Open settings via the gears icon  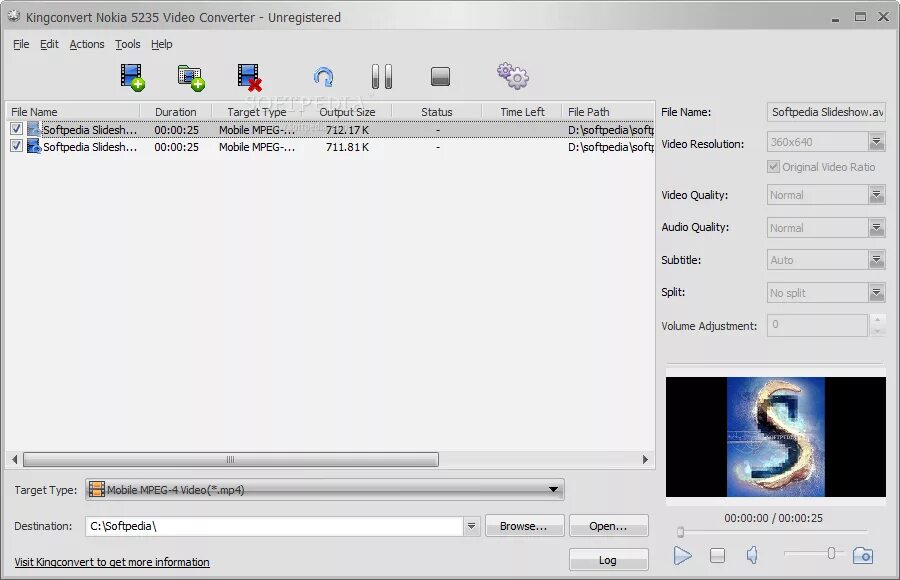513,76
